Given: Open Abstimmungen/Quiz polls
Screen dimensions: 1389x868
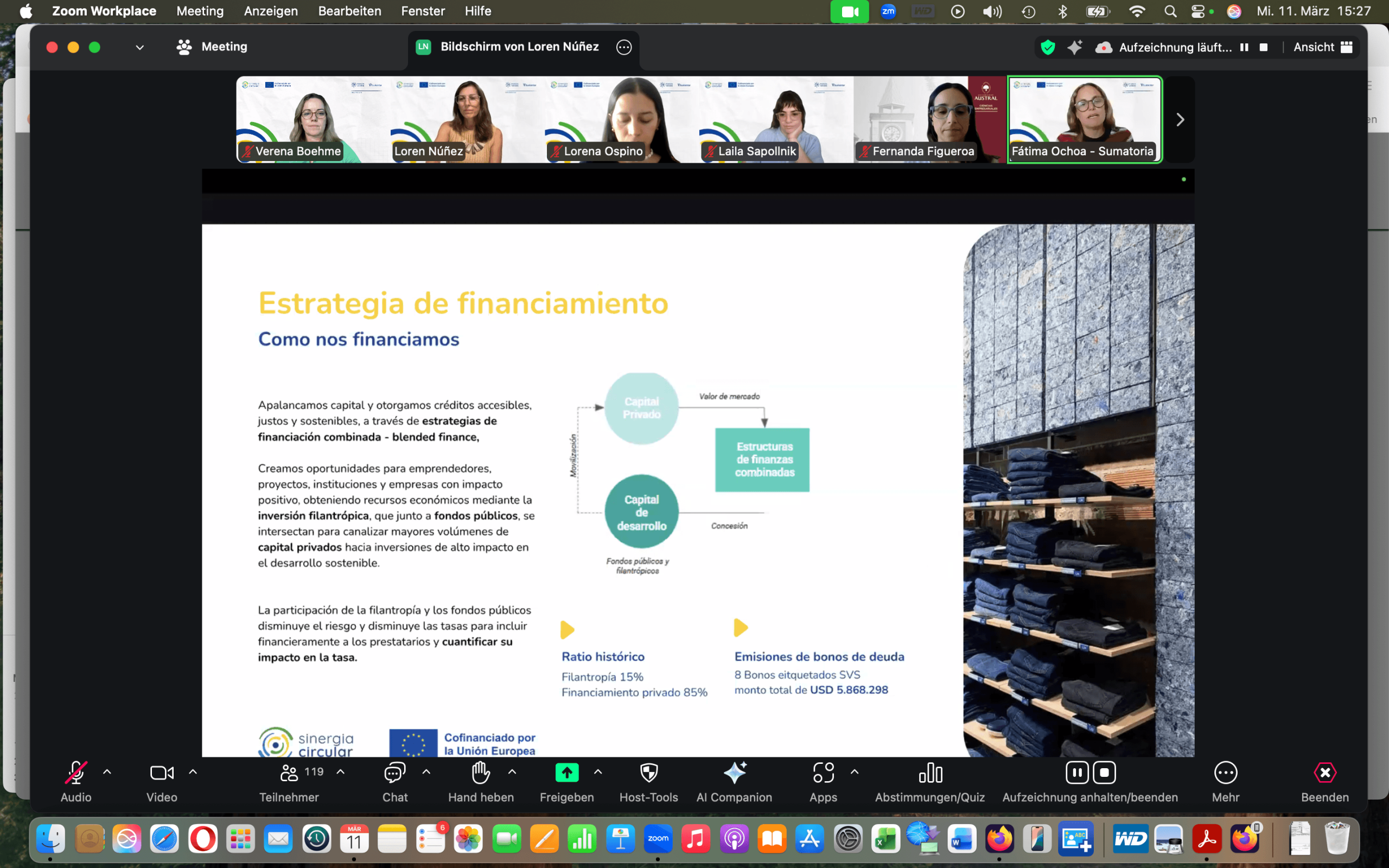Looking at the screenshot, I should tap(930, 773).
